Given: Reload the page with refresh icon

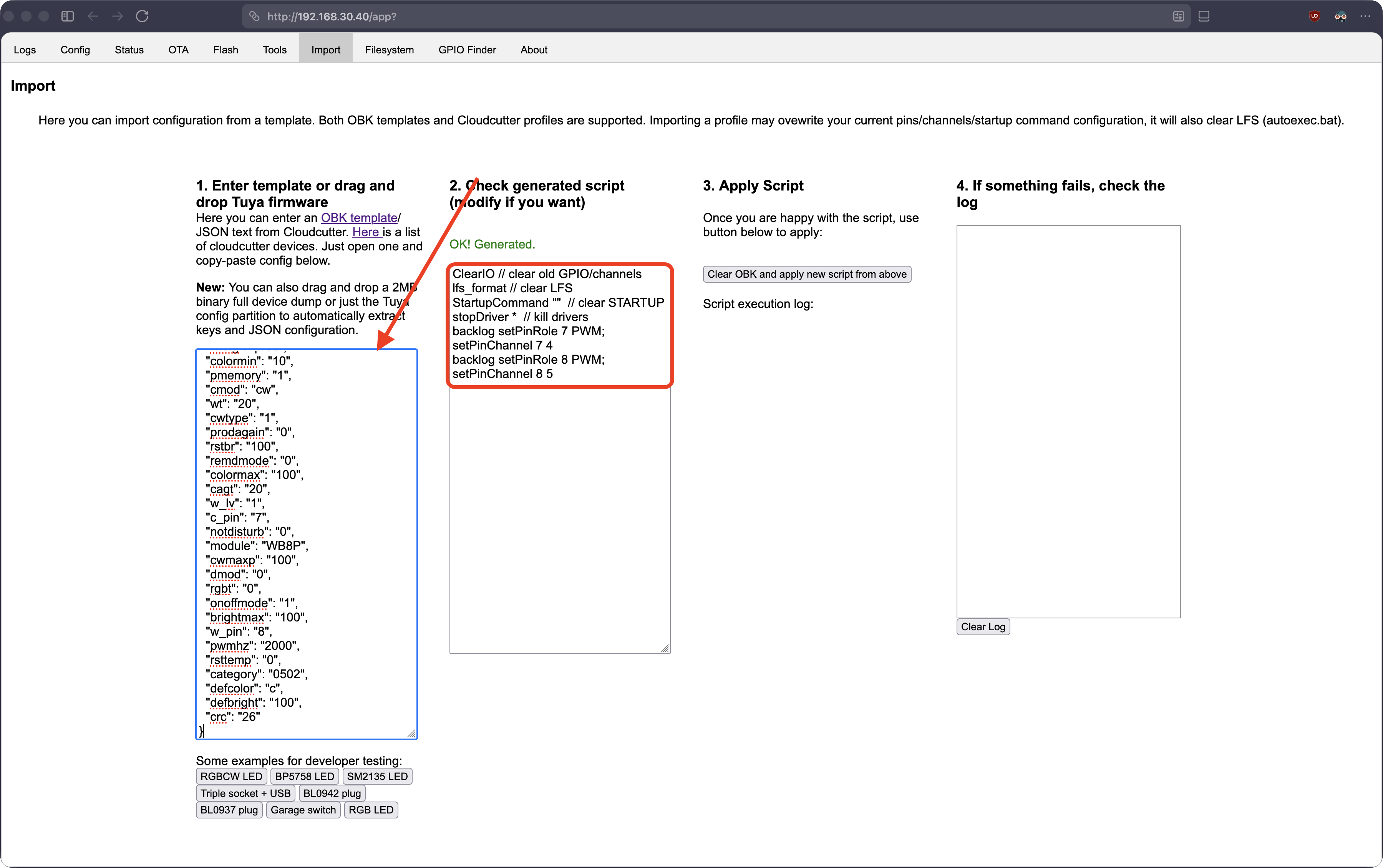Looking at the screenshot, I should tap(143, 16).
